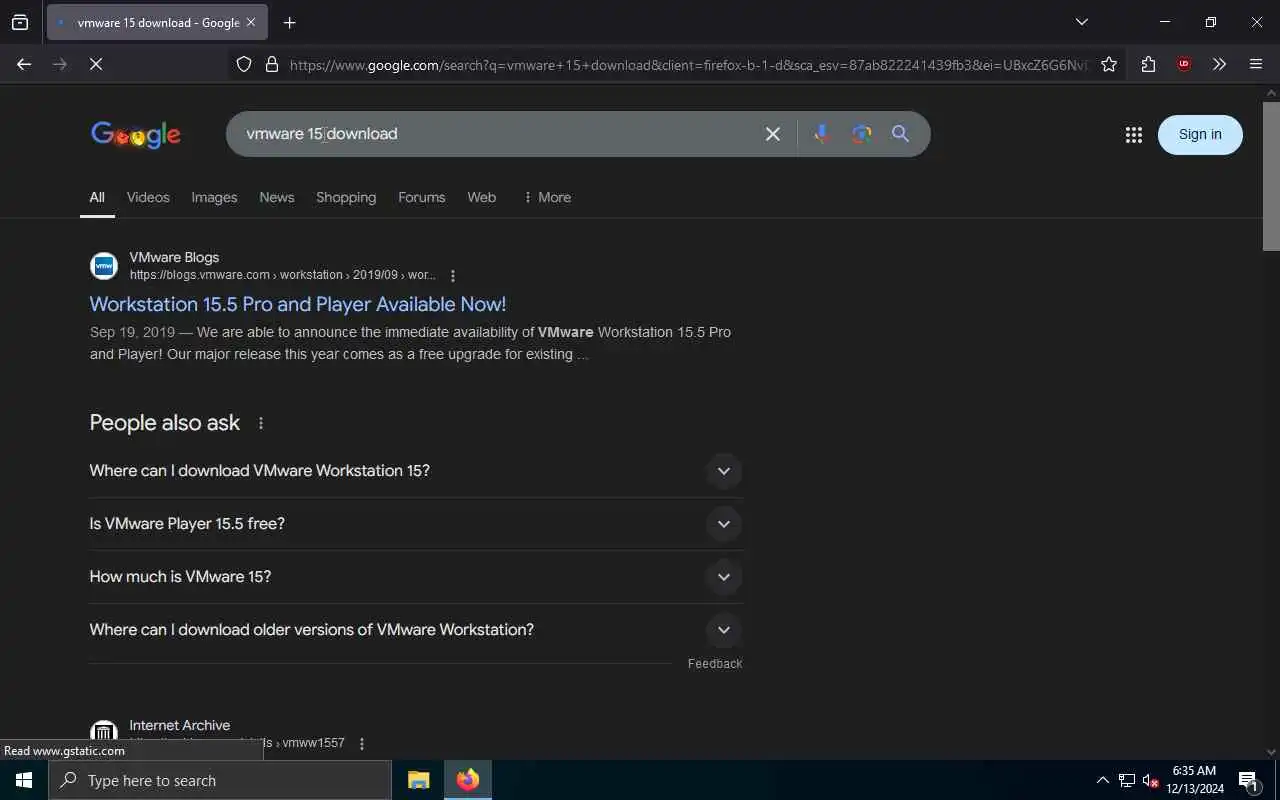Go back one page
The height and width of the screenshot is (800, 1280).
point(24,64)
